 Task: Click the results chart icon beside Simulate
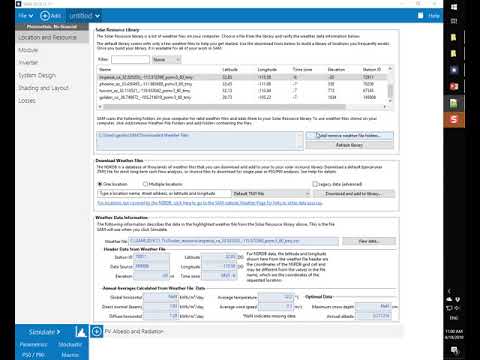click(80, 332)
